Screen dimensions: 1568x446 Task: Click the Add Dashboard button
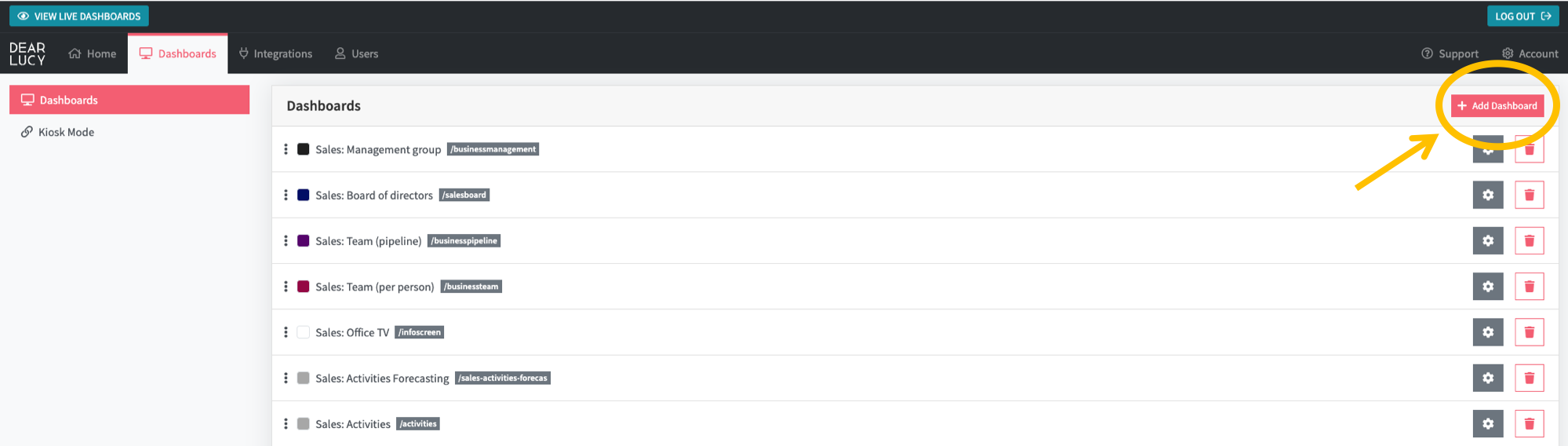click(1497, 105)
